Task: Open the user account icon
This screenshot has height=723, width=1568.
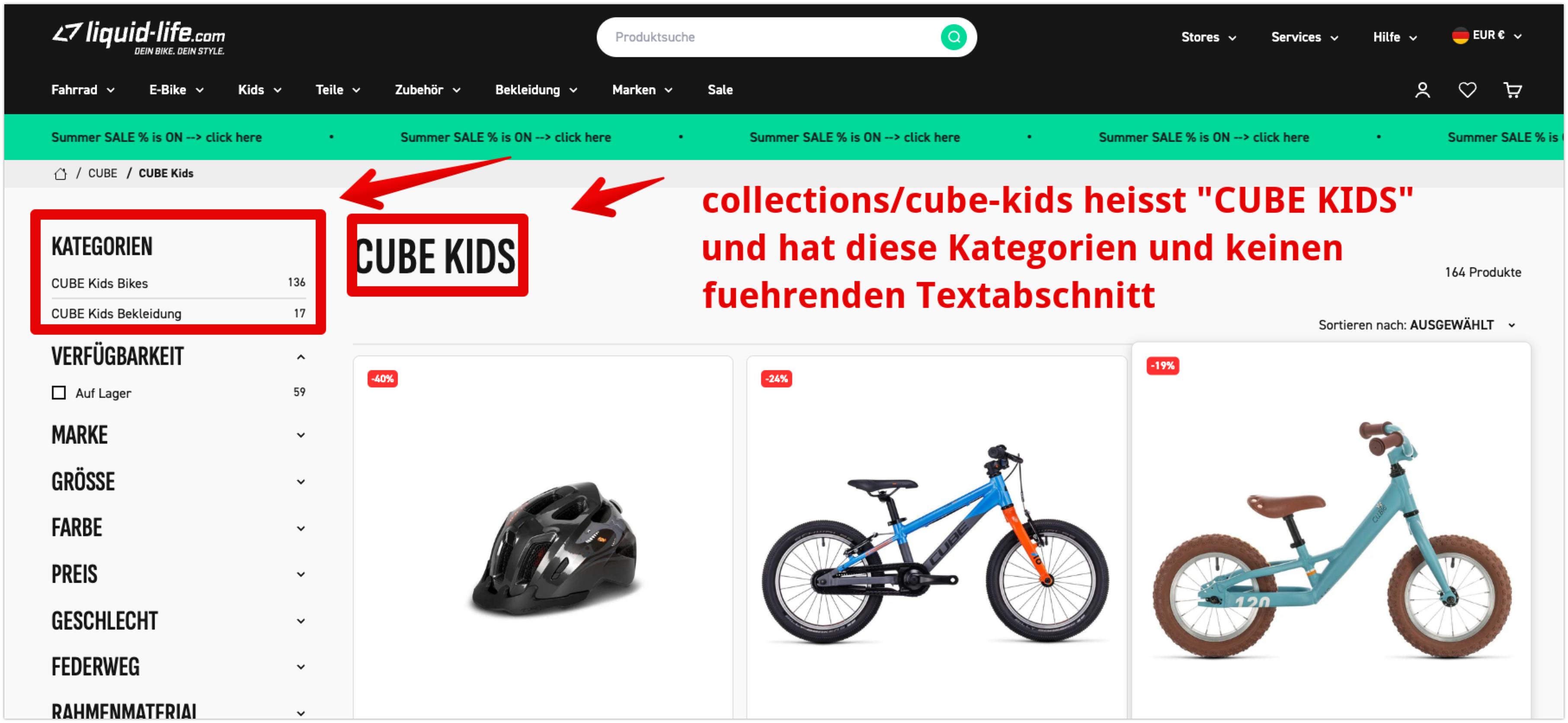Action: tap(1422, 90)
